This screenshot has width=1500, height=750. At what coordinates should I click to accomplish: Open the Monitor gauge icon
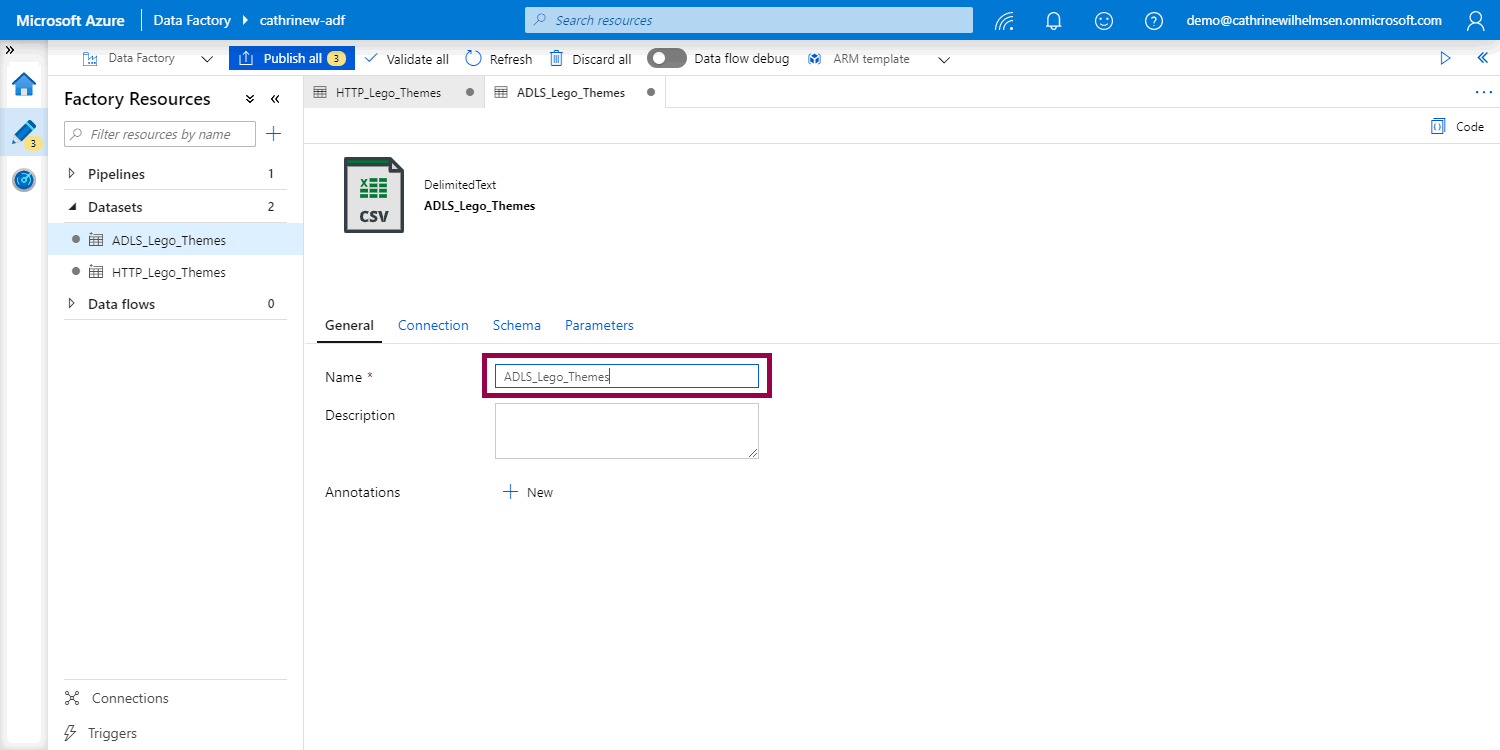pos(24,180)
